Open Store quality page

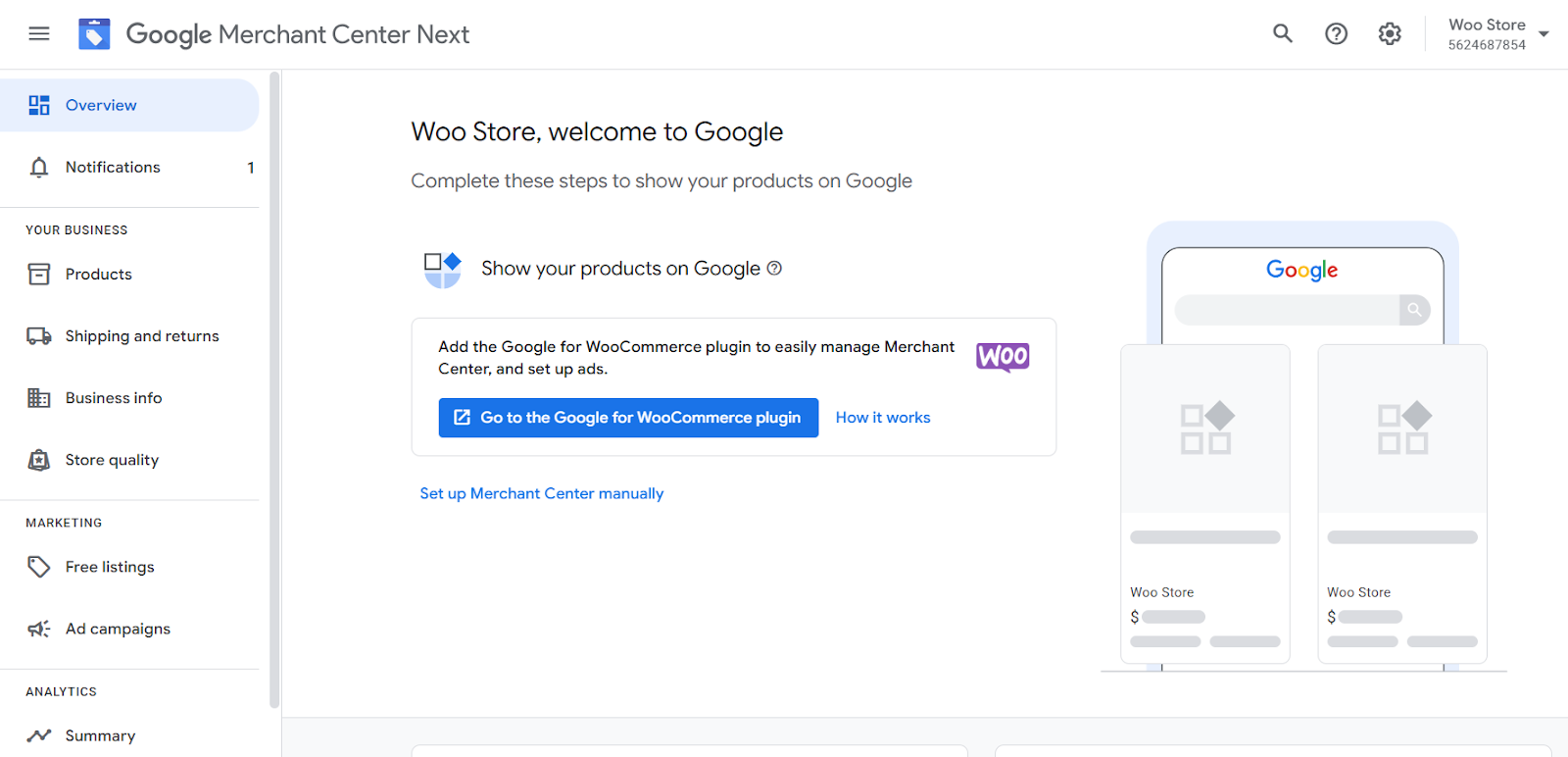click(x=129, y=460)
